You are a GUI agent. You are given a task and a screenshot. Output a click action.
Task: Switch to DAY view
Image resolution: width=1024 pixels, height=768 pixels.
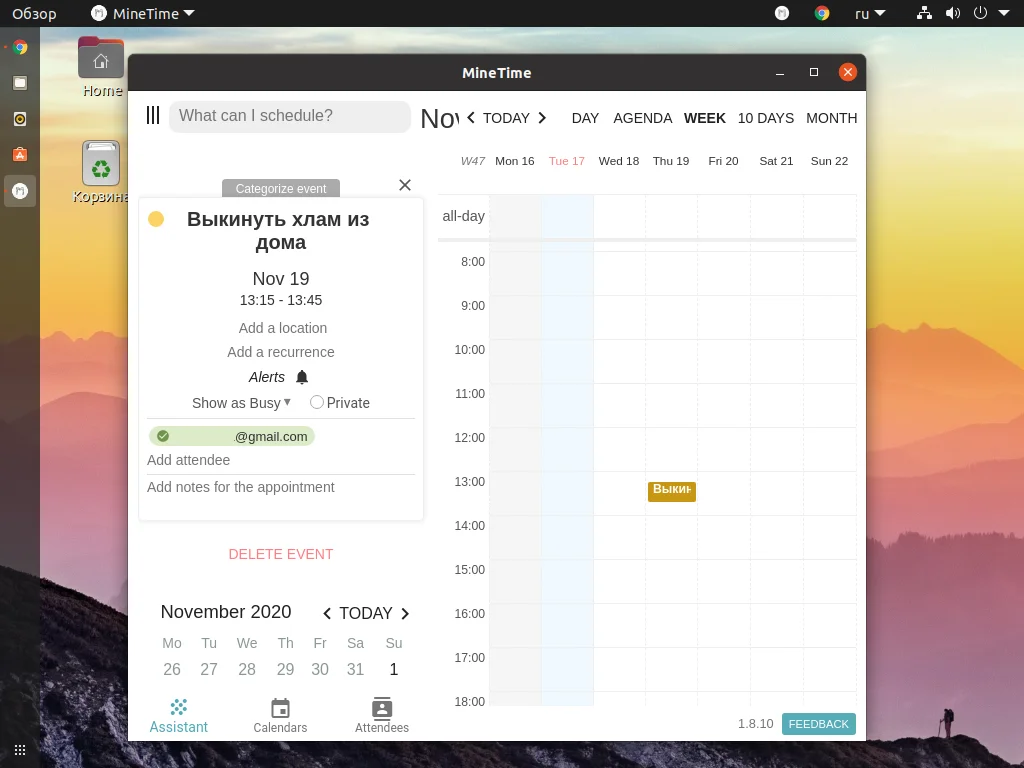[585, 118]
